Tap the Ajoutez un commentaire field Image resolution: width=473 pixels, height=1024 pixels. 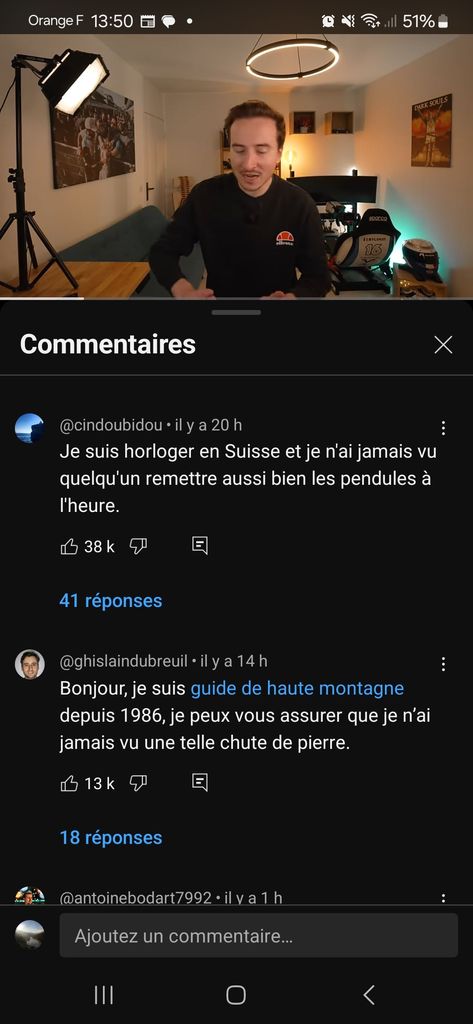[x=259, y=936]
